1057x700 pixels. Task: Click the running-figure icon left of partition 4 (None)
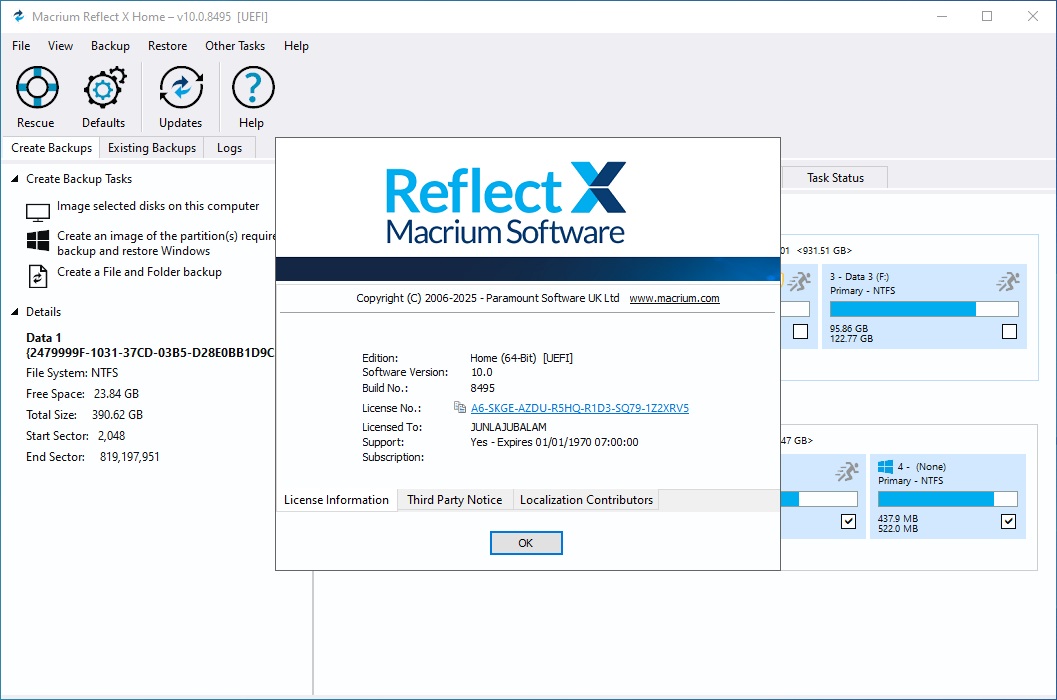[x=847, y=471]
